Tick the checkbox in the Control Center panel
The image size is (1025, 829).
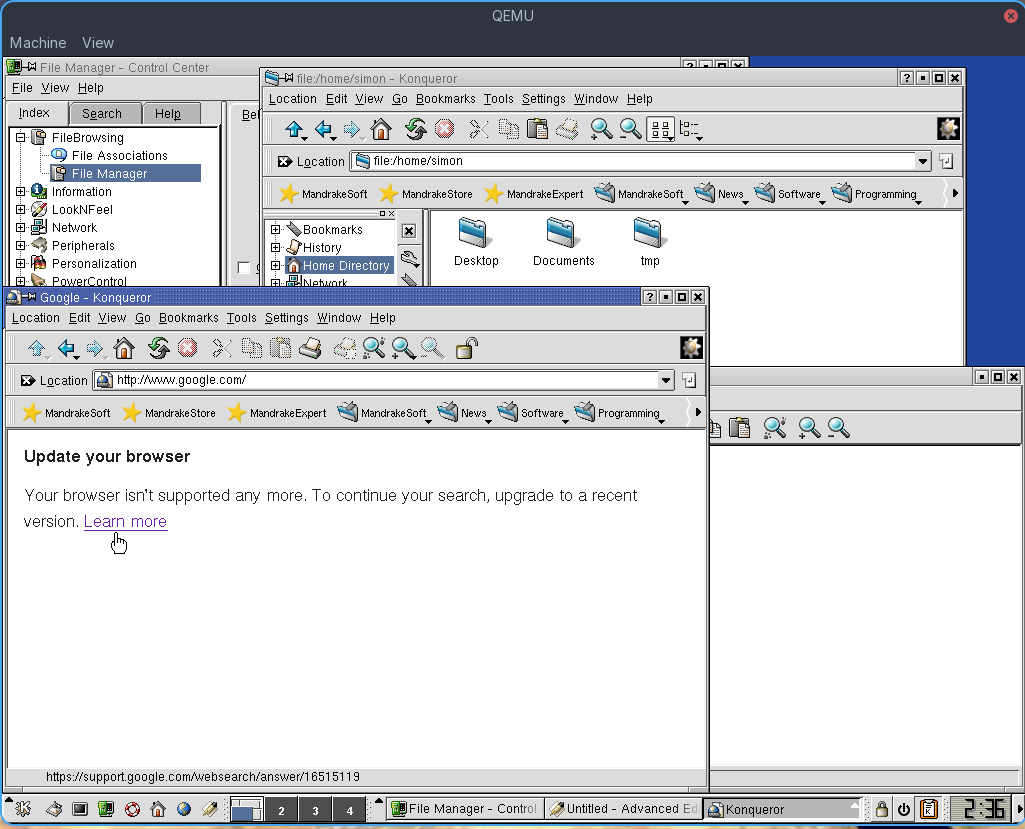244,268
